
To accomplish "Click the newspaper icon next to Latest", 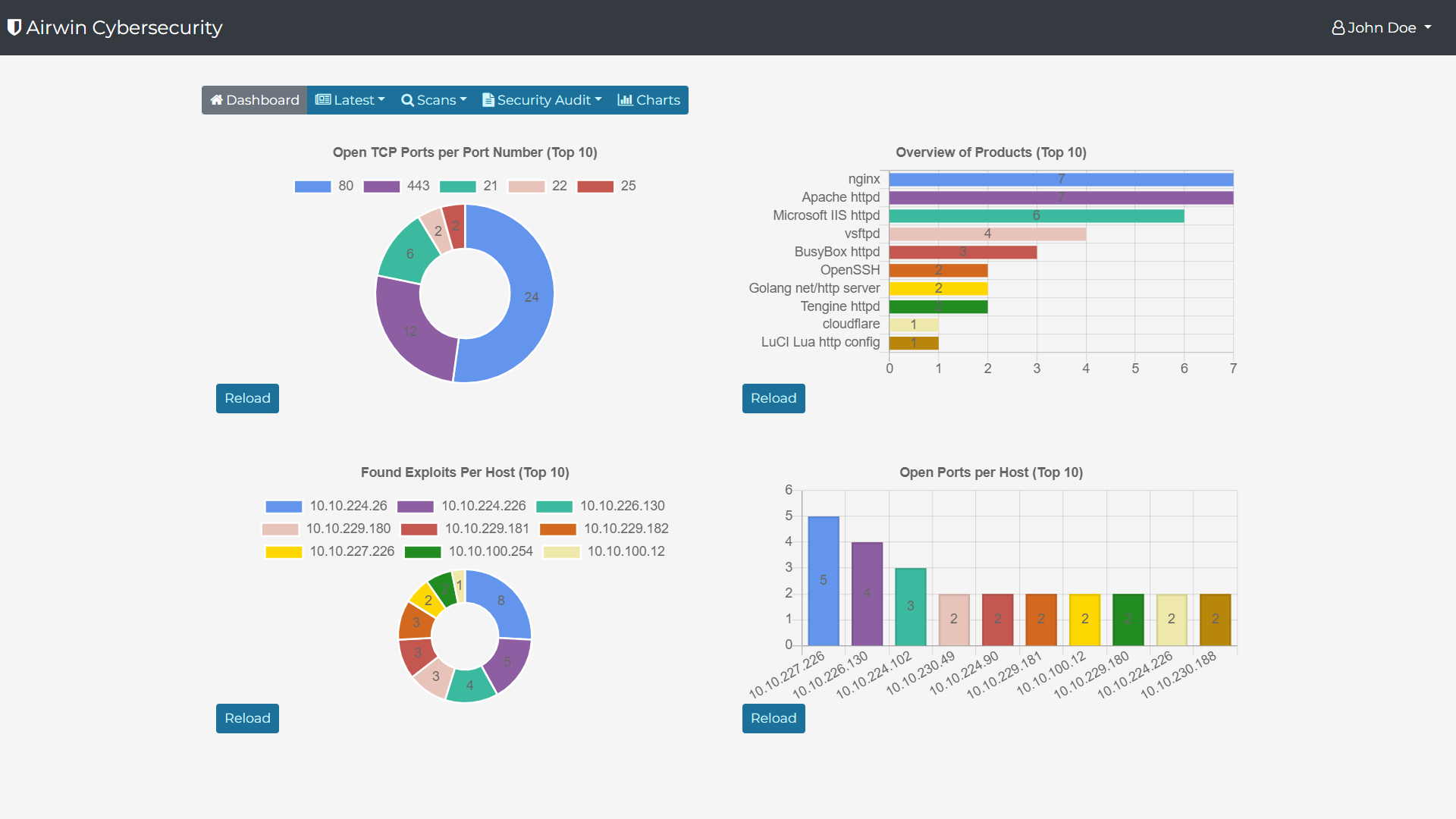I will tap(323, 100).
